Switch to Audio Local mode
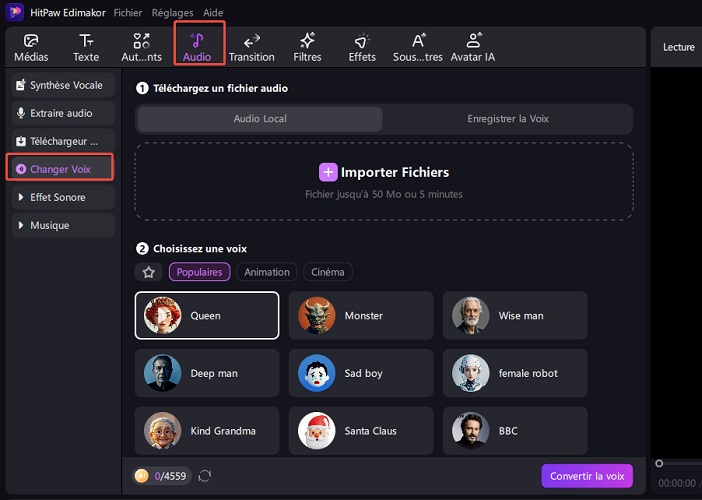 click(x=260, y=119)
